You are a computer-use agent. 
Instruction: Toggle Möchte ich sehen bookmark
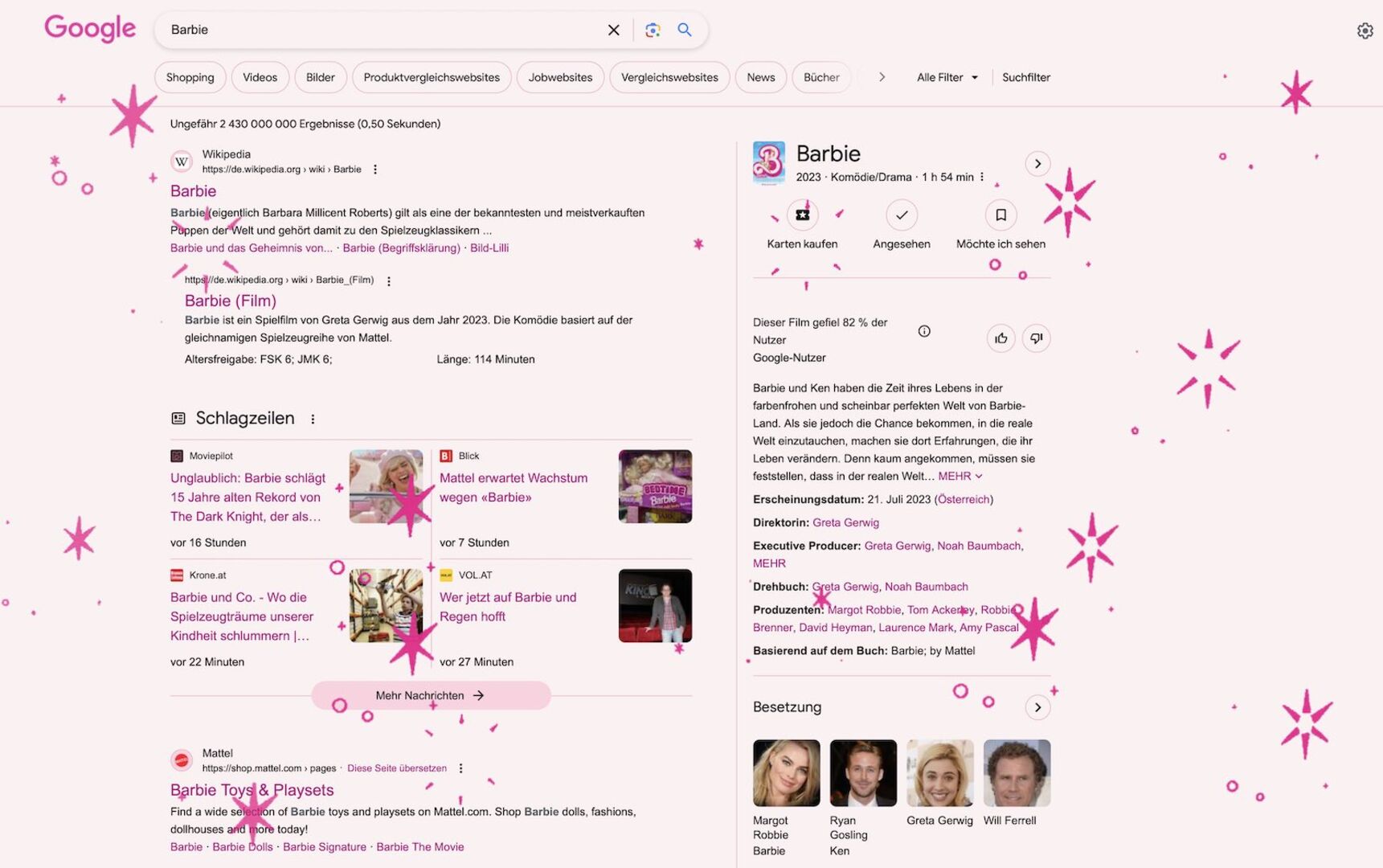(x=1000, y=215)
